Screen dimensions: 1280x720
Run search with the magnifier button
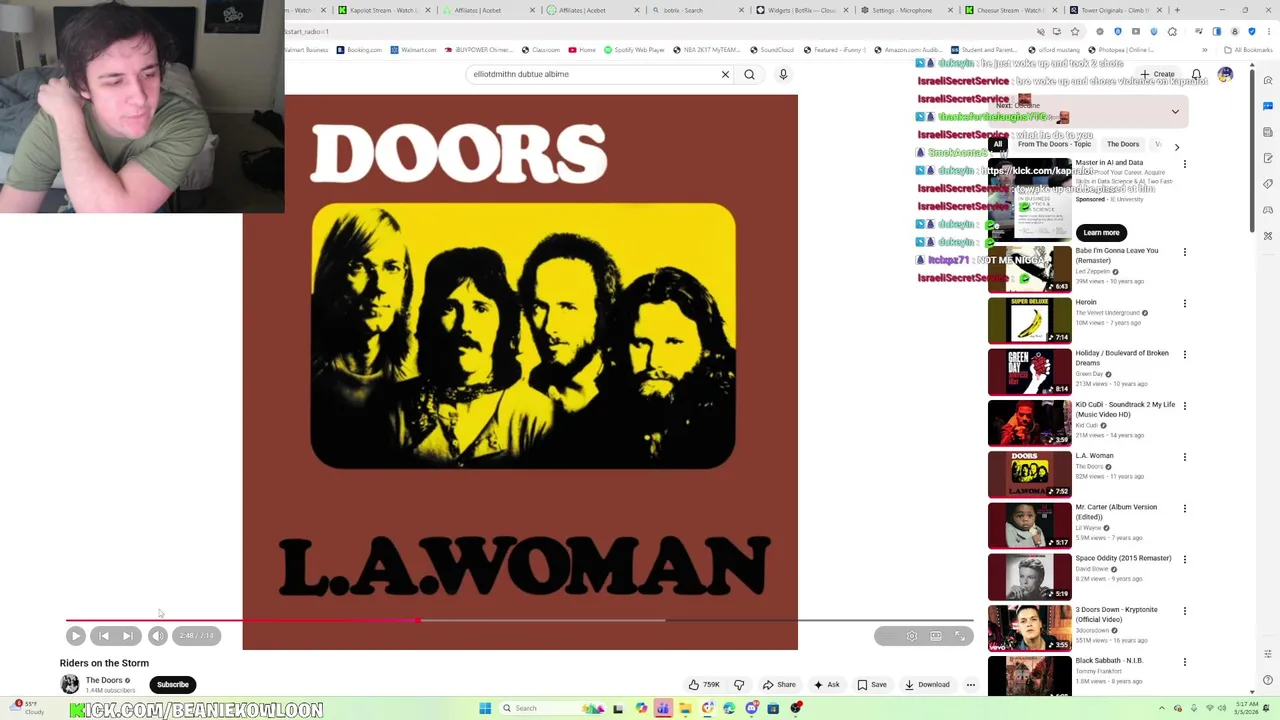pyautogui.click(x=749, y=74)
